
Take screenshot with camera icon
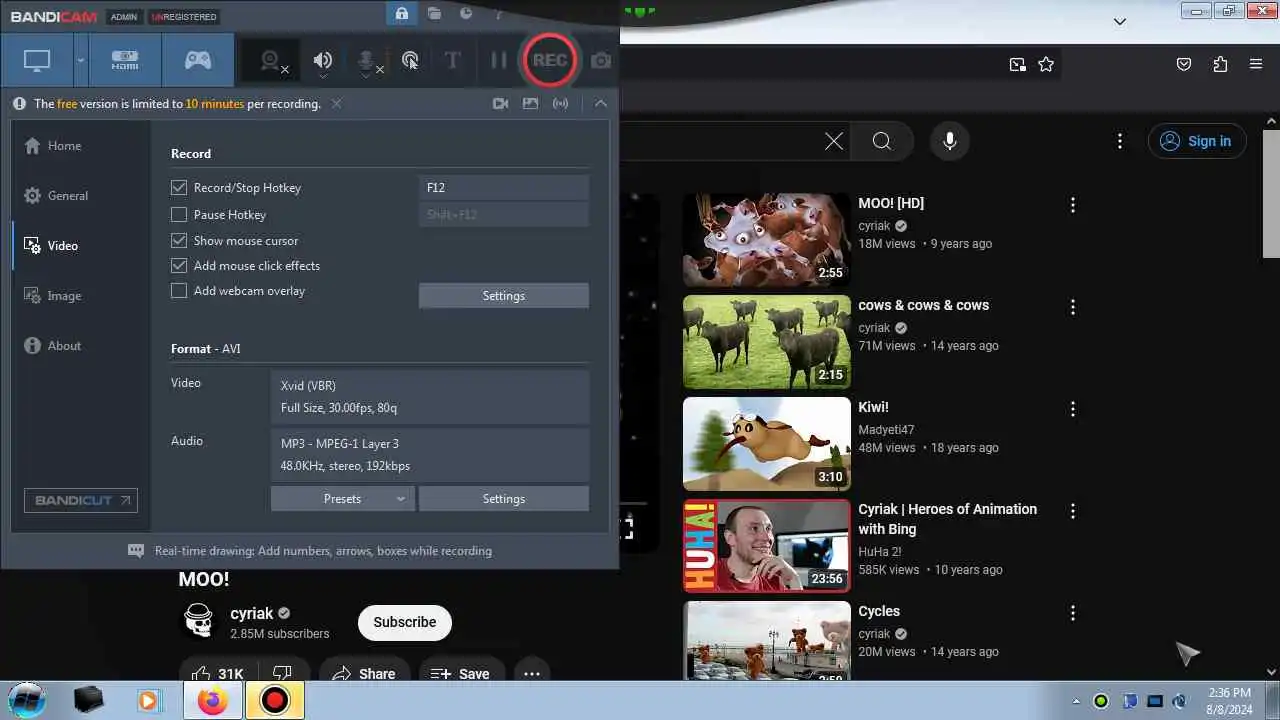pyautogui.click(x=601, y=61)
